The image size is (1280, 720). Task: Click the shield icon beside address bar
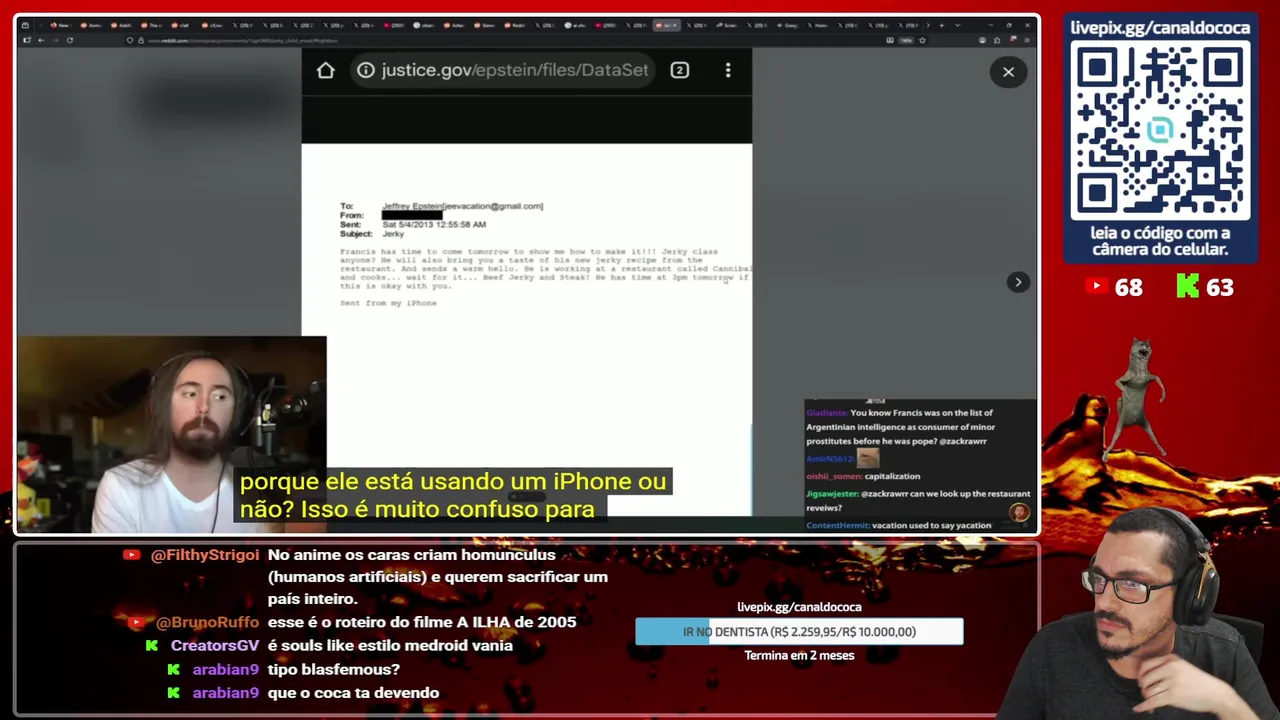(130, 40)
